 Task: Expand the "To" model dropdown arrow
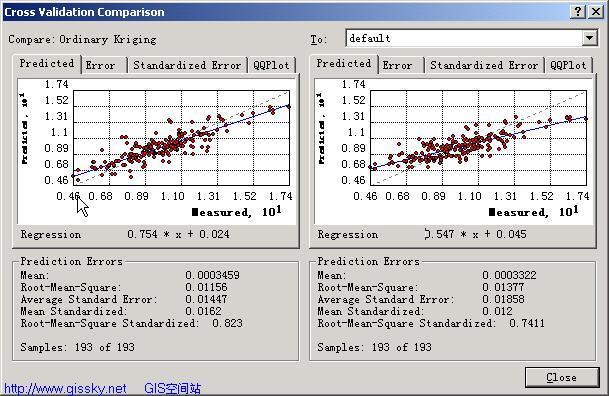589,38
